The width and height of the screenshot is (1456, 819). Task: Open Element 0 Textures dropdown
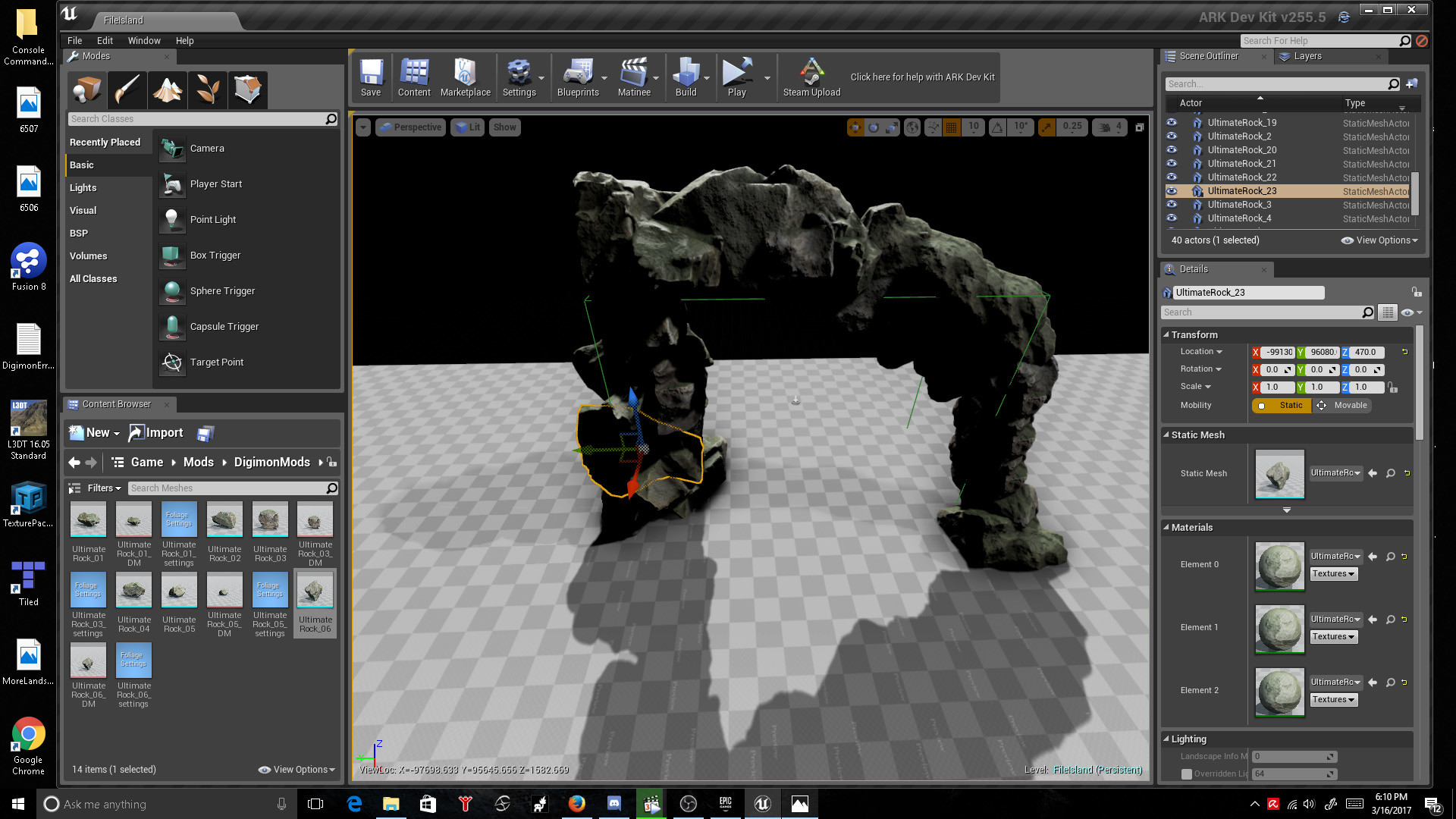pos(1333,574)
